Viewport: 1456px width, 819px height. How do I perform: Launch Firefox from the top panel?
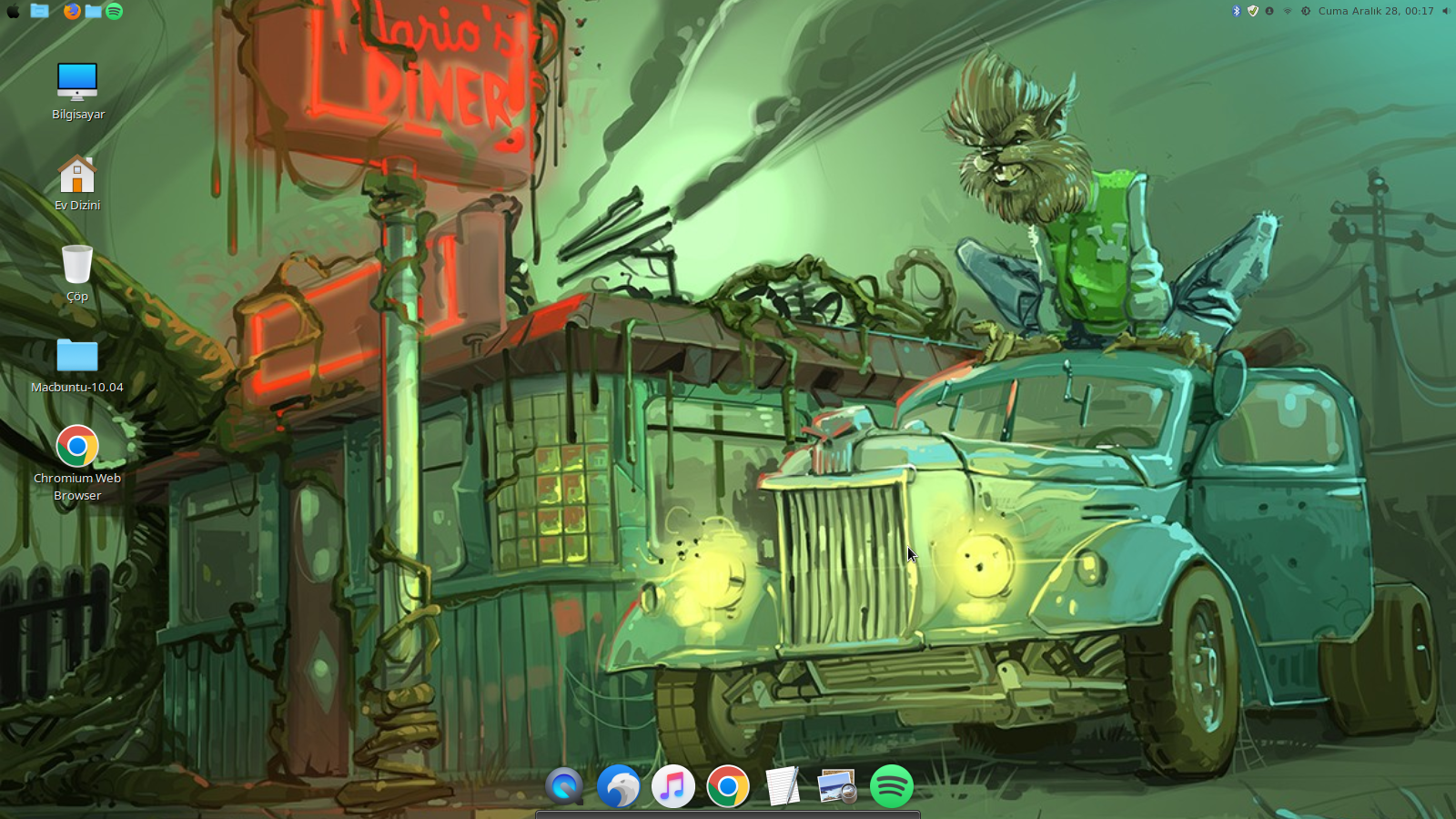click(x=72, y=11)
